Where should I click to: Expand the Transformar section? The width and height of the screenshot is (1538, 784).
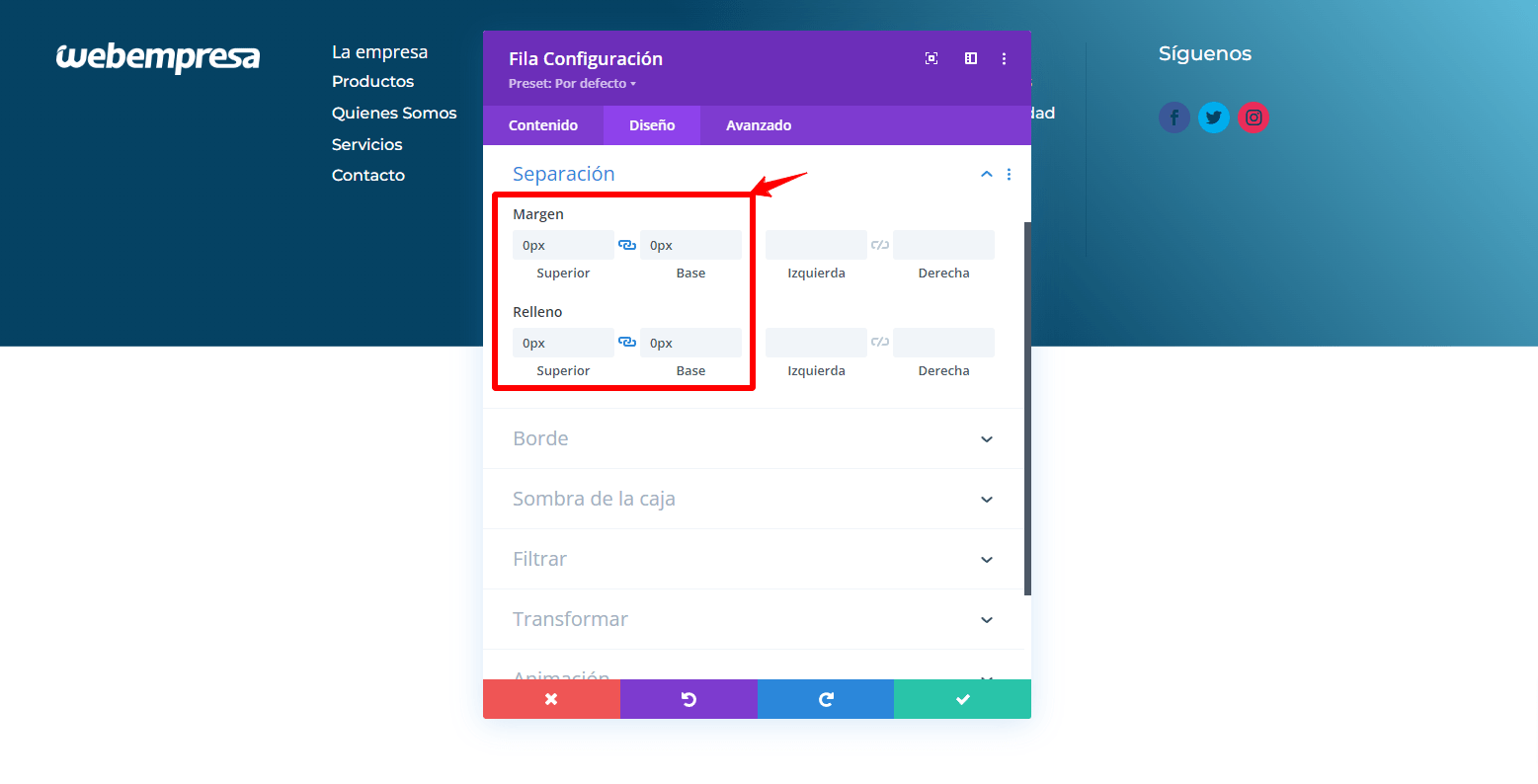coord(754,619)
